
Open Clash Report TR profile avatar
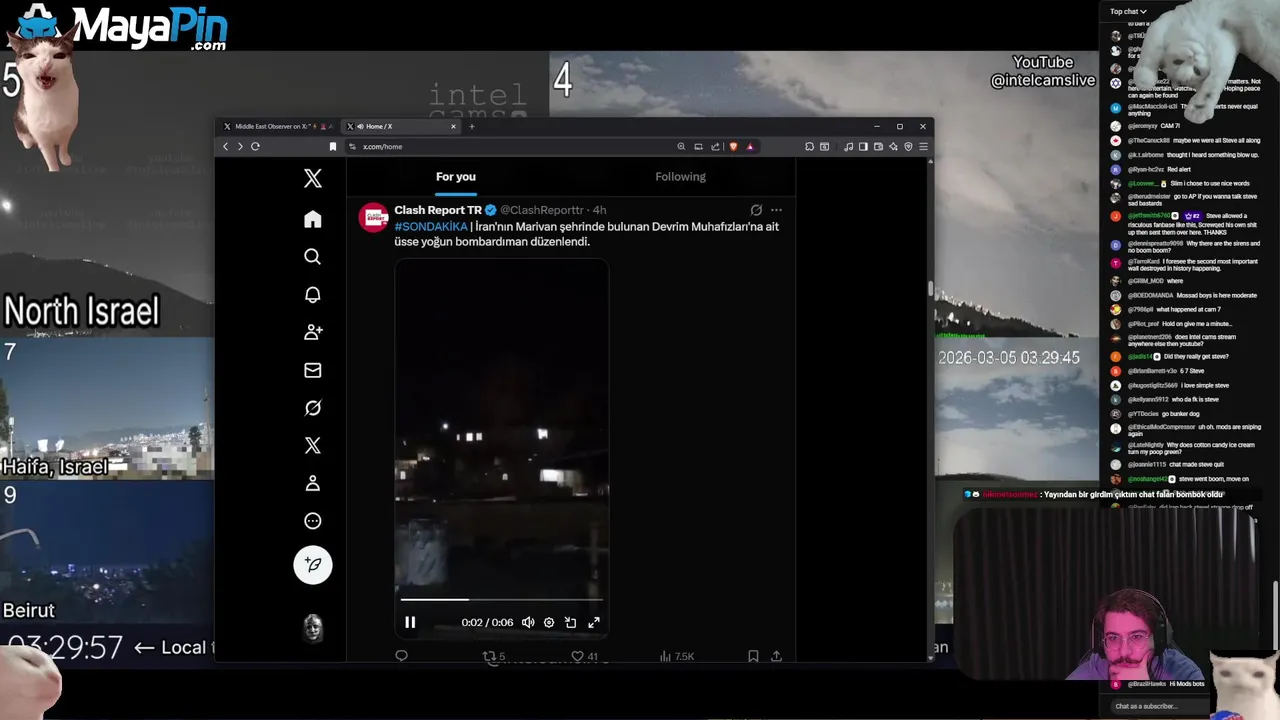[x=374, y=217]
